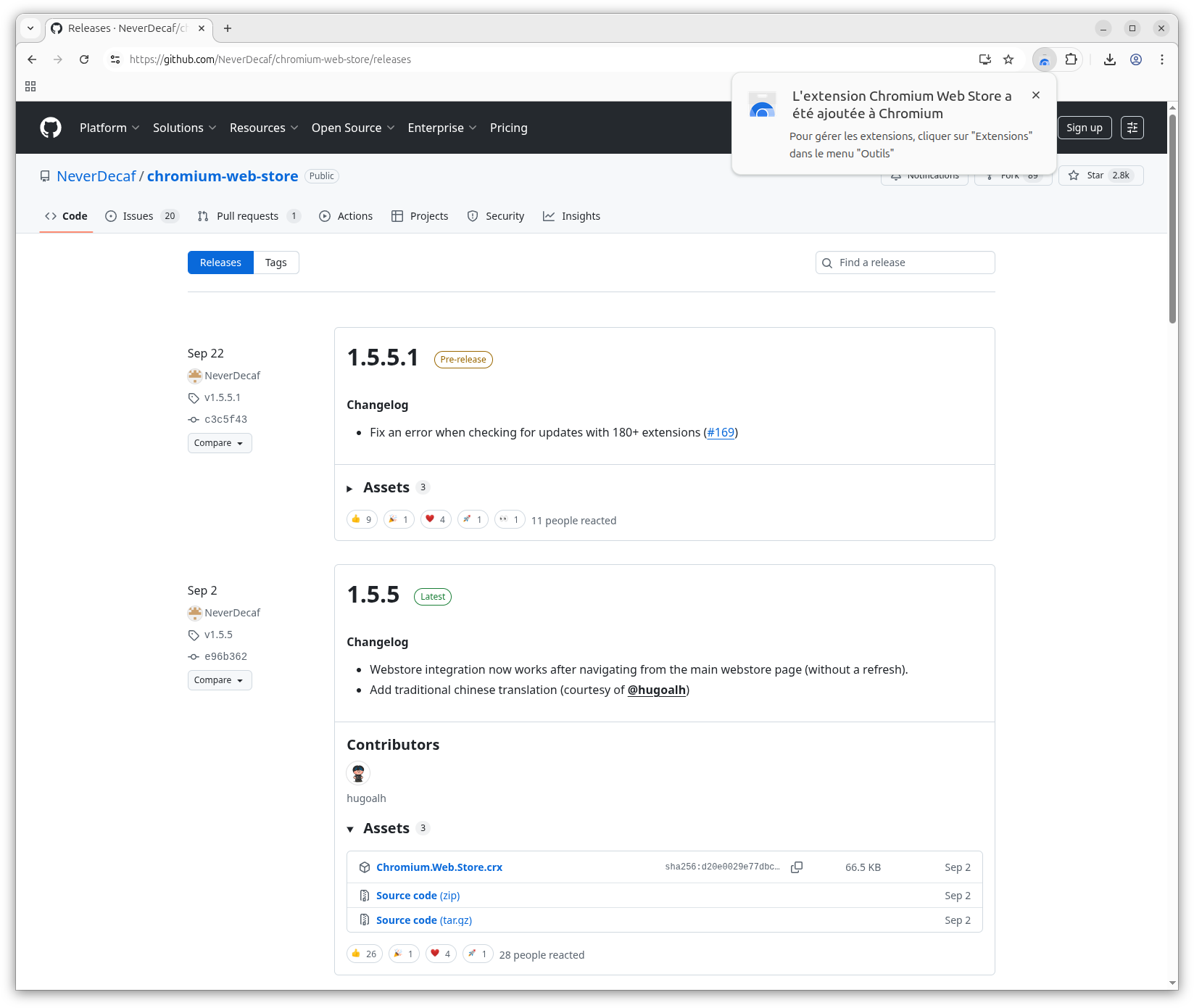Image resolution: width=1194 pixels, height=1008 pixels.
Task: Open the Chromium Web Store extension icon
Action: pos(1044,59)
